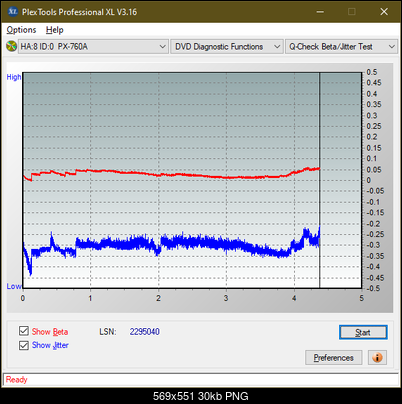The height and width of the screenshot is (404, 402).
Task: Click the LSN: label
Action: coord(108,332)
